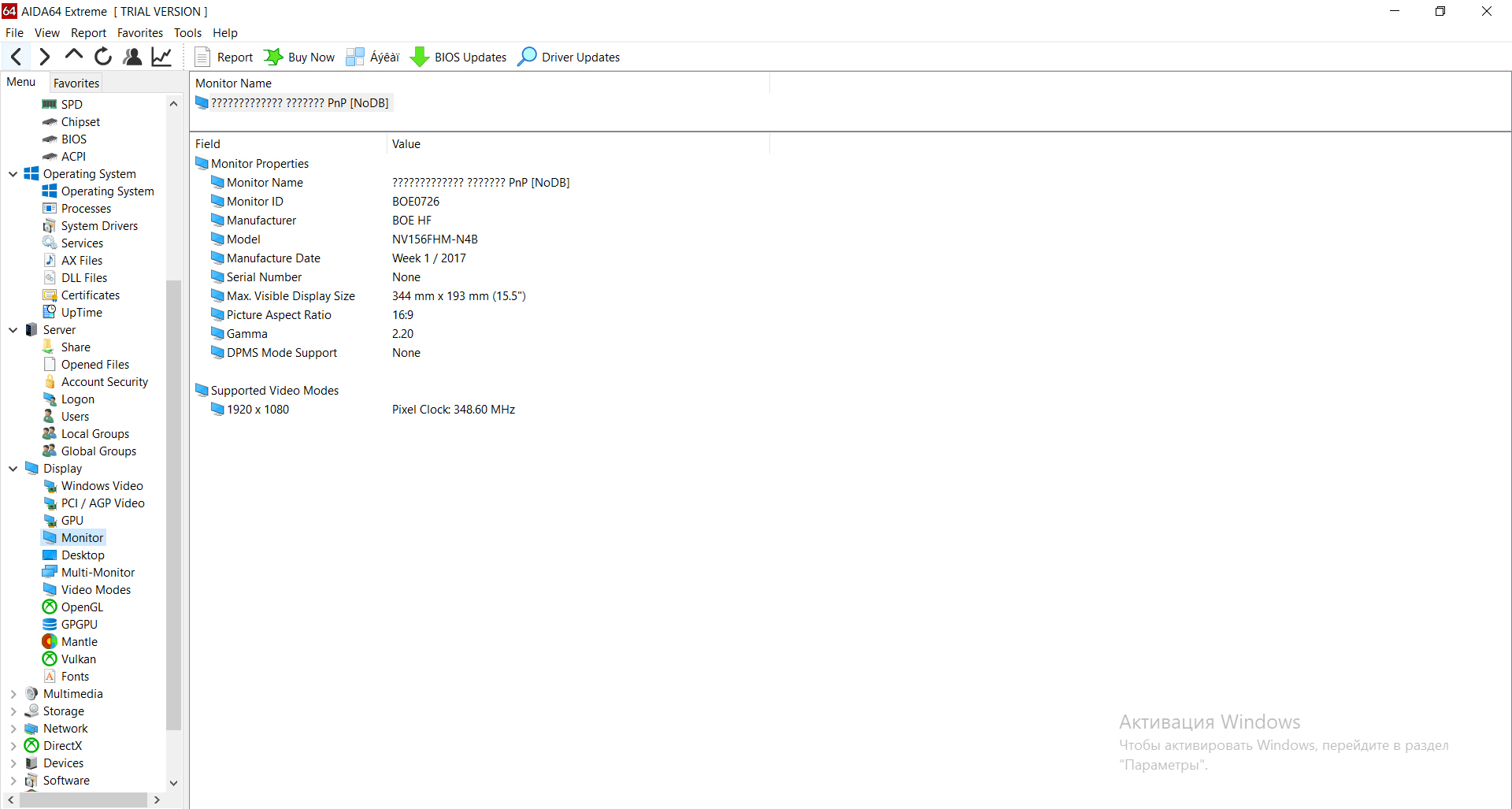Open the Report menu

88,33
